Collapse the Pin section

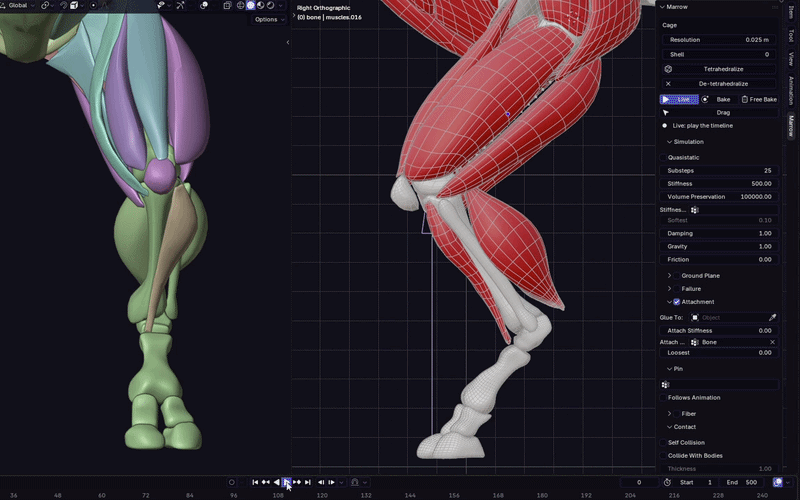pyautogui.click(x=669, y=369)
